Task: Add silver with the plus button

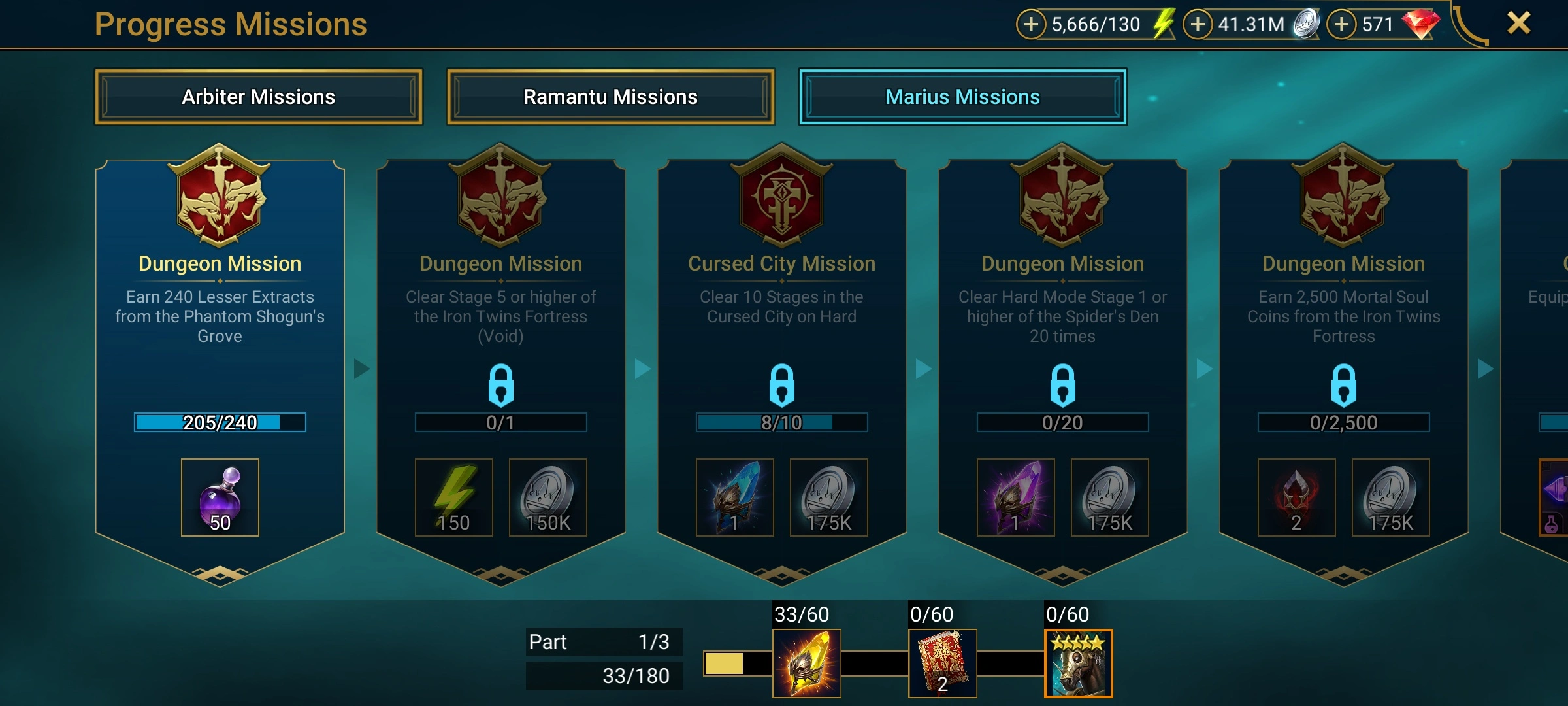Action: click(x=1198, y=25)
